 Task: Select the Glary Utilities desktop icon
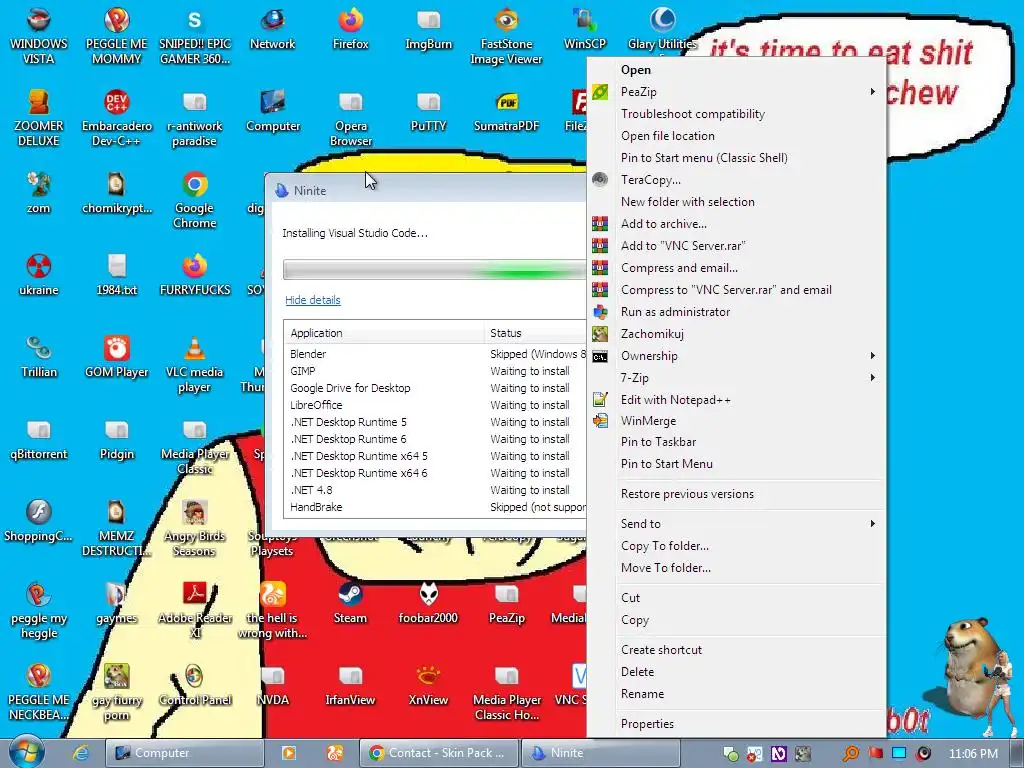click(x=662, y=28)
